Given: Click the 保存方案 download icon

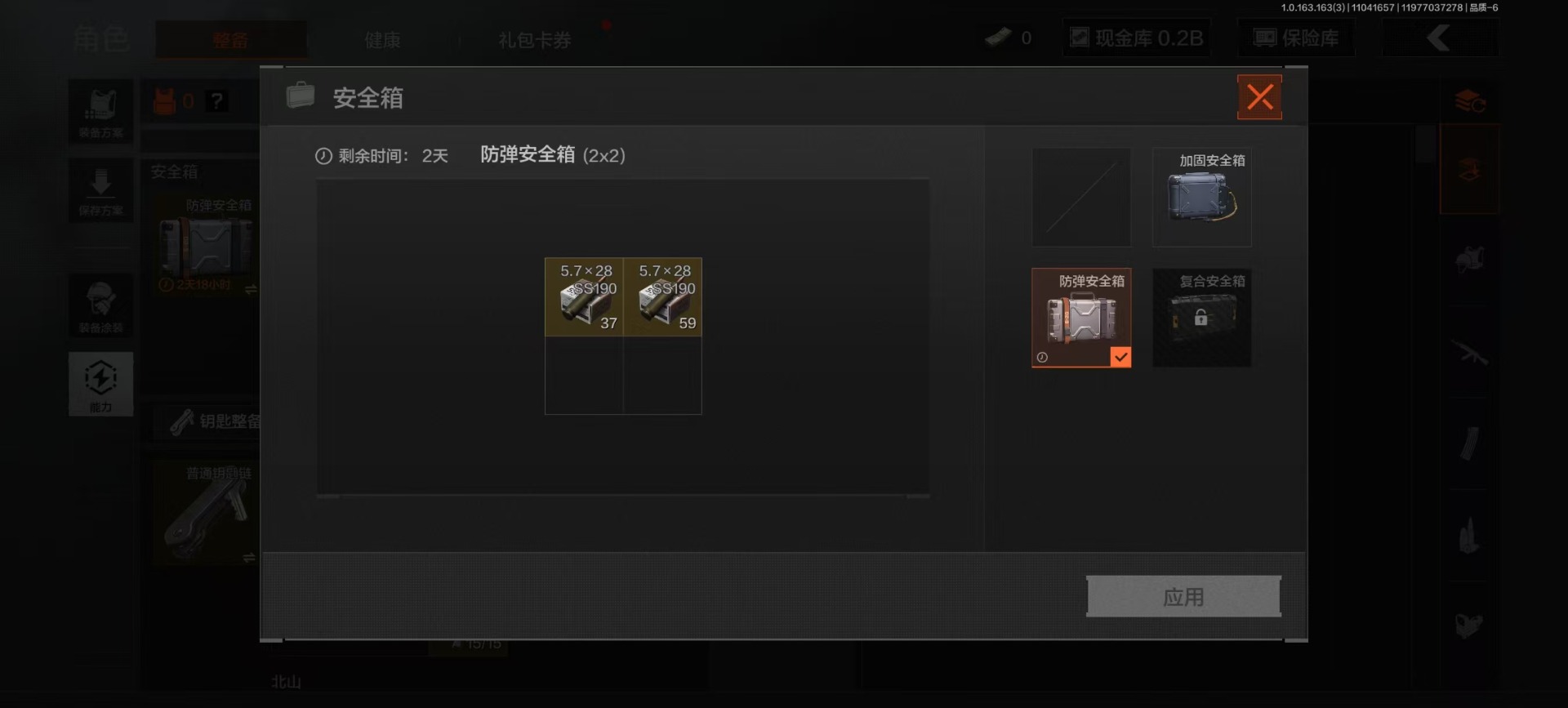Looking at the screenshot, I should point(100,190).
